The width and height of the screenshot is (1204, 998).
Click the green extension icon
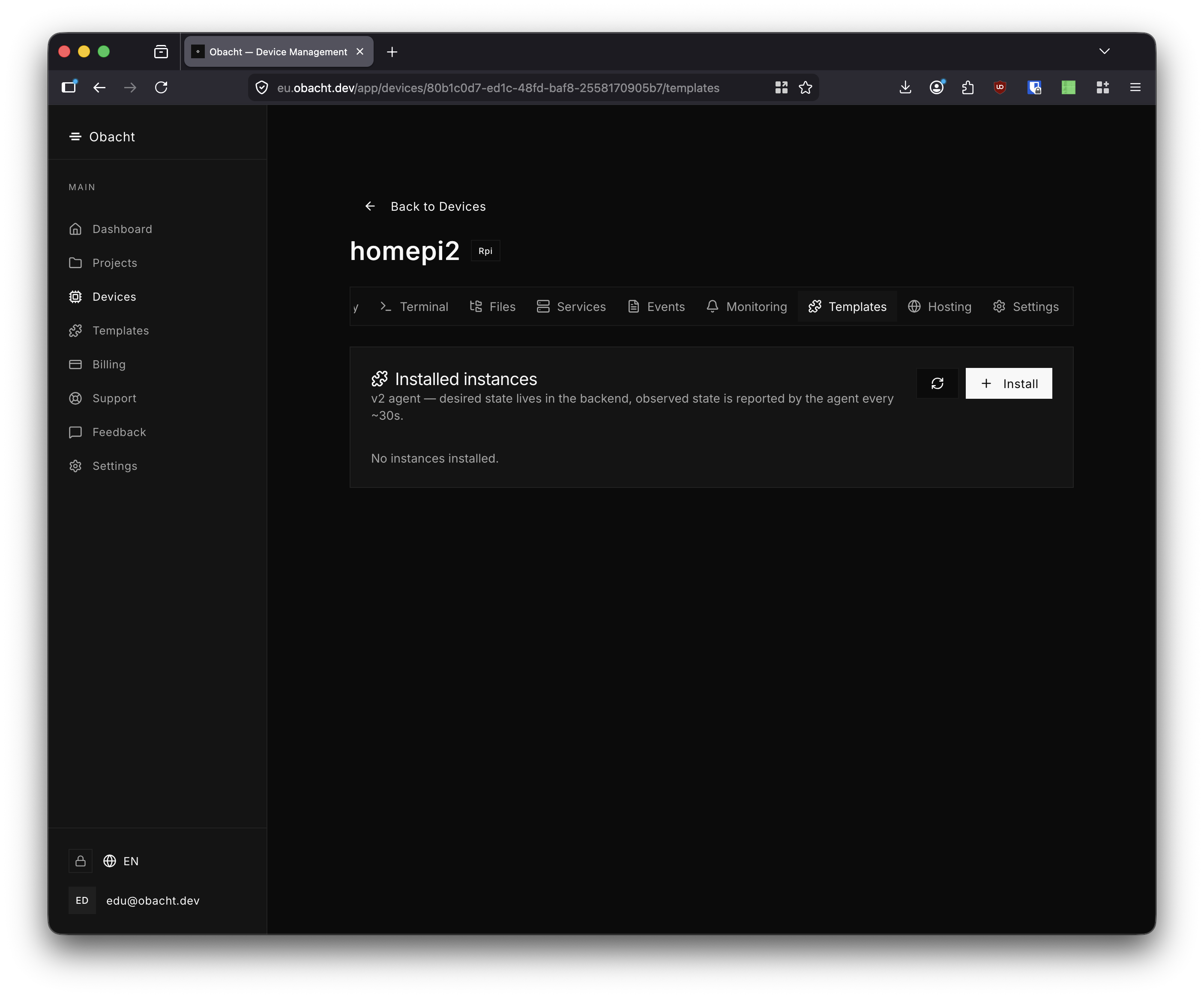coord(1068,87)
